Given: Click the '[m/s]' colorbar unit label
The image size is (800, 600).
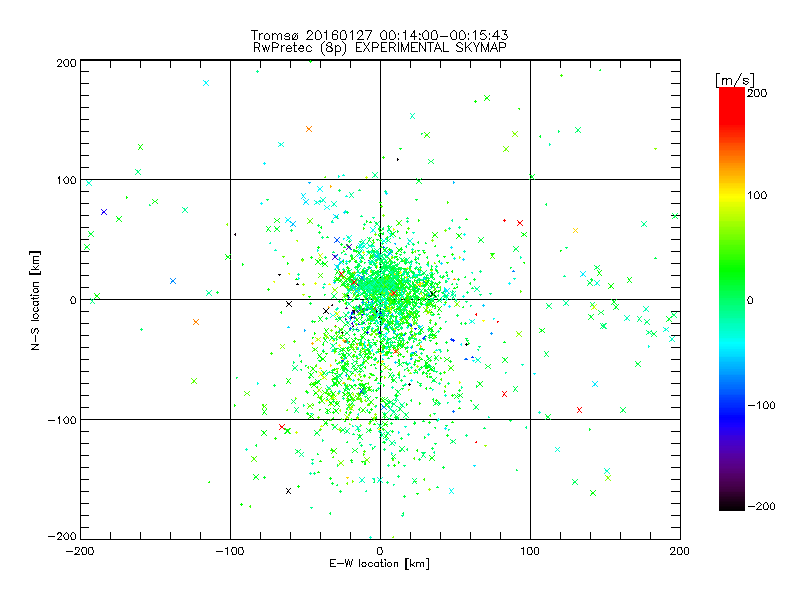Looking at the screenshot, I should (734, 80).
